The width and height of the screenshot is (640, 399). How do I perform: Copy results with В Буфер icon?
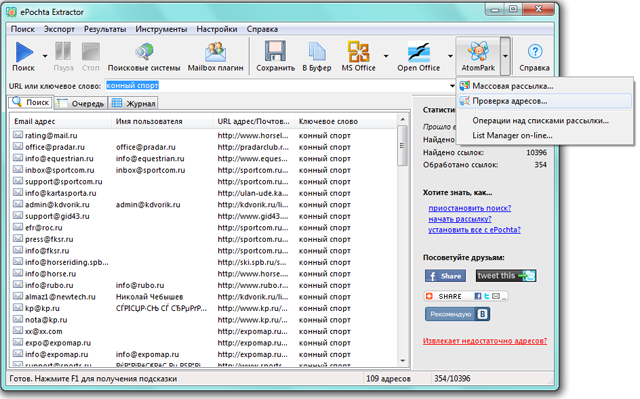click(x=317, y=52)
